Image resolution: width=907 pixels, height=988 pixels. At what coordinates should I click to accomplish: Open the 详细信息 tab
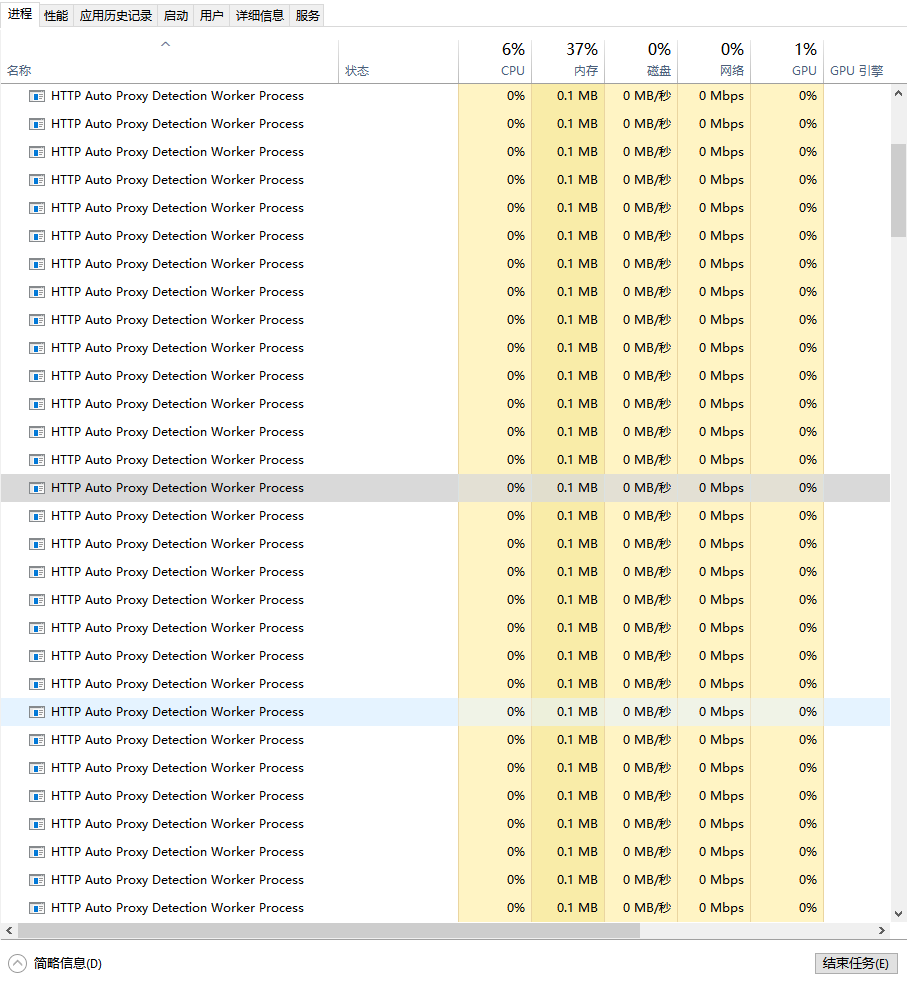(260, 14)
